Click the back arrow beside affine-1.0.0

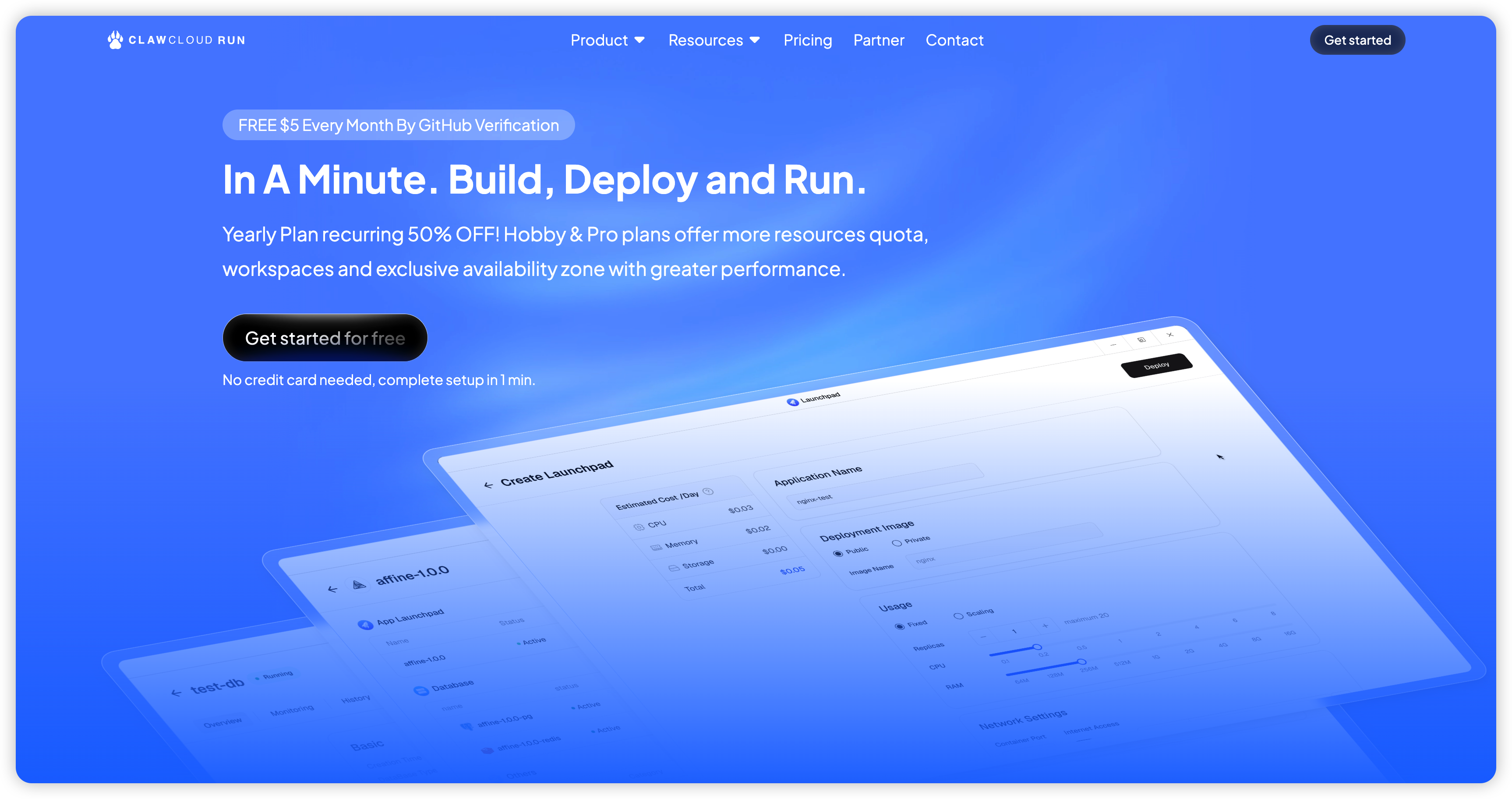coord(333,589)
